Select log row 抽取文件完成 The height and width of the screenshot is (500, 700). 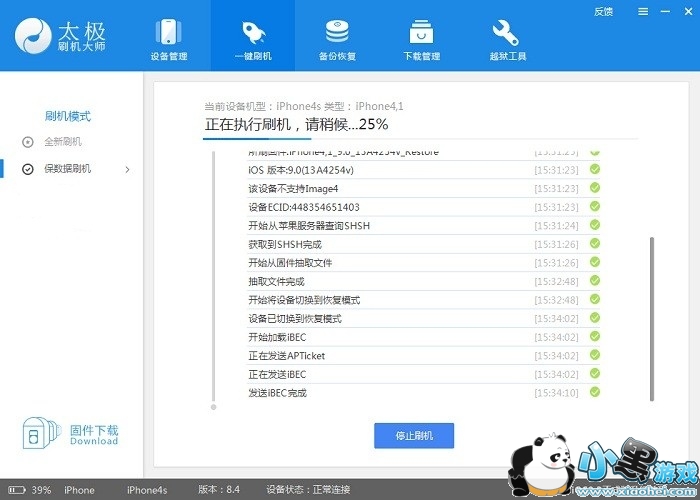(x=423, y=281)
